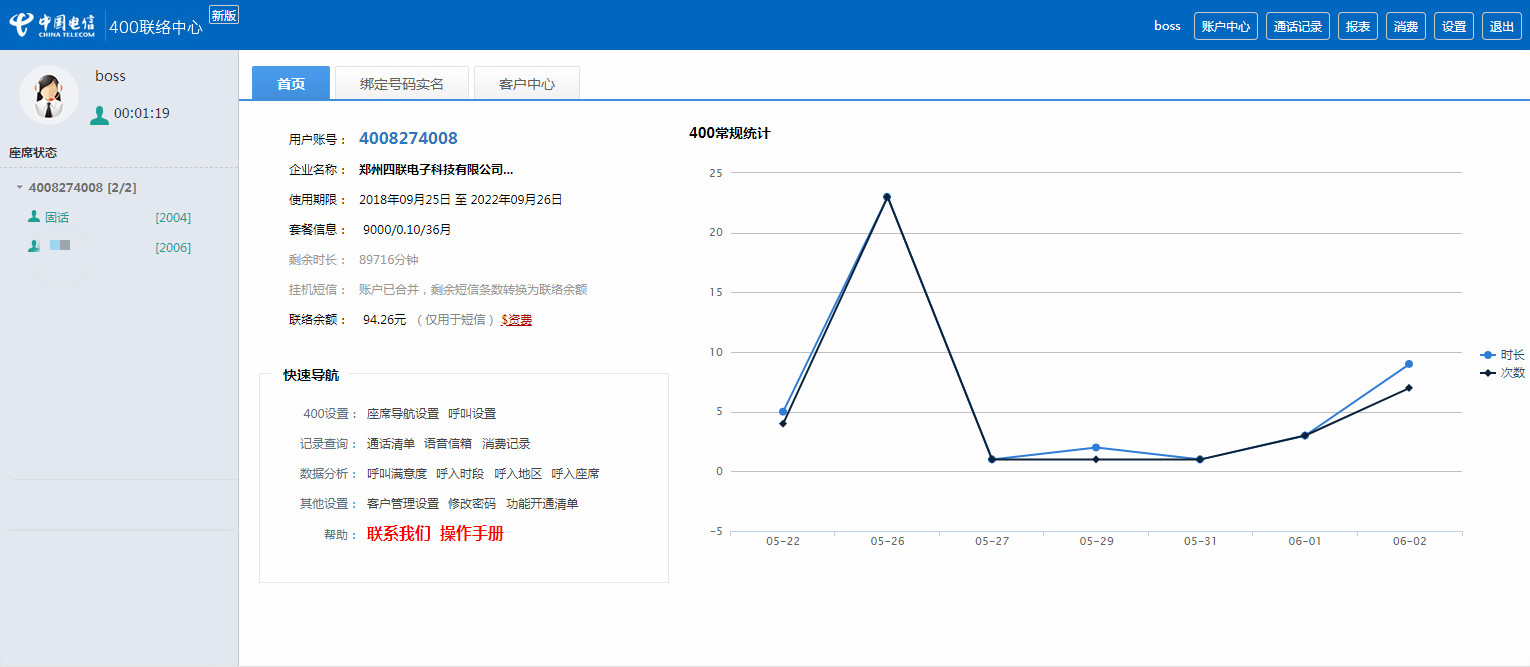This screenshot has width=1530, height=667.
Task: Open 账户中心 in the top bar
Action: 1225,27
